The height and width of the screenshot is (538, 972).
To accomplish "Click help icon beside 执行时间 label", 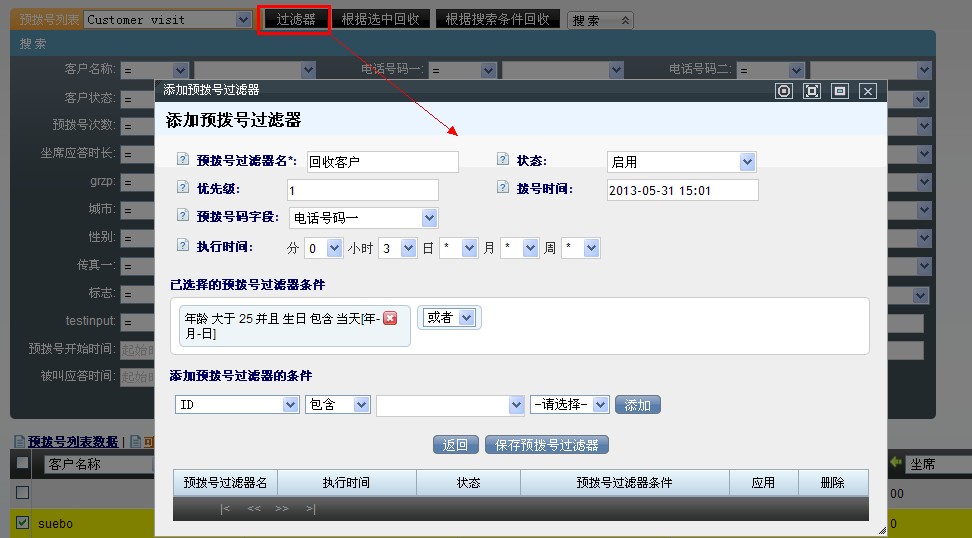I will point(182,245).
